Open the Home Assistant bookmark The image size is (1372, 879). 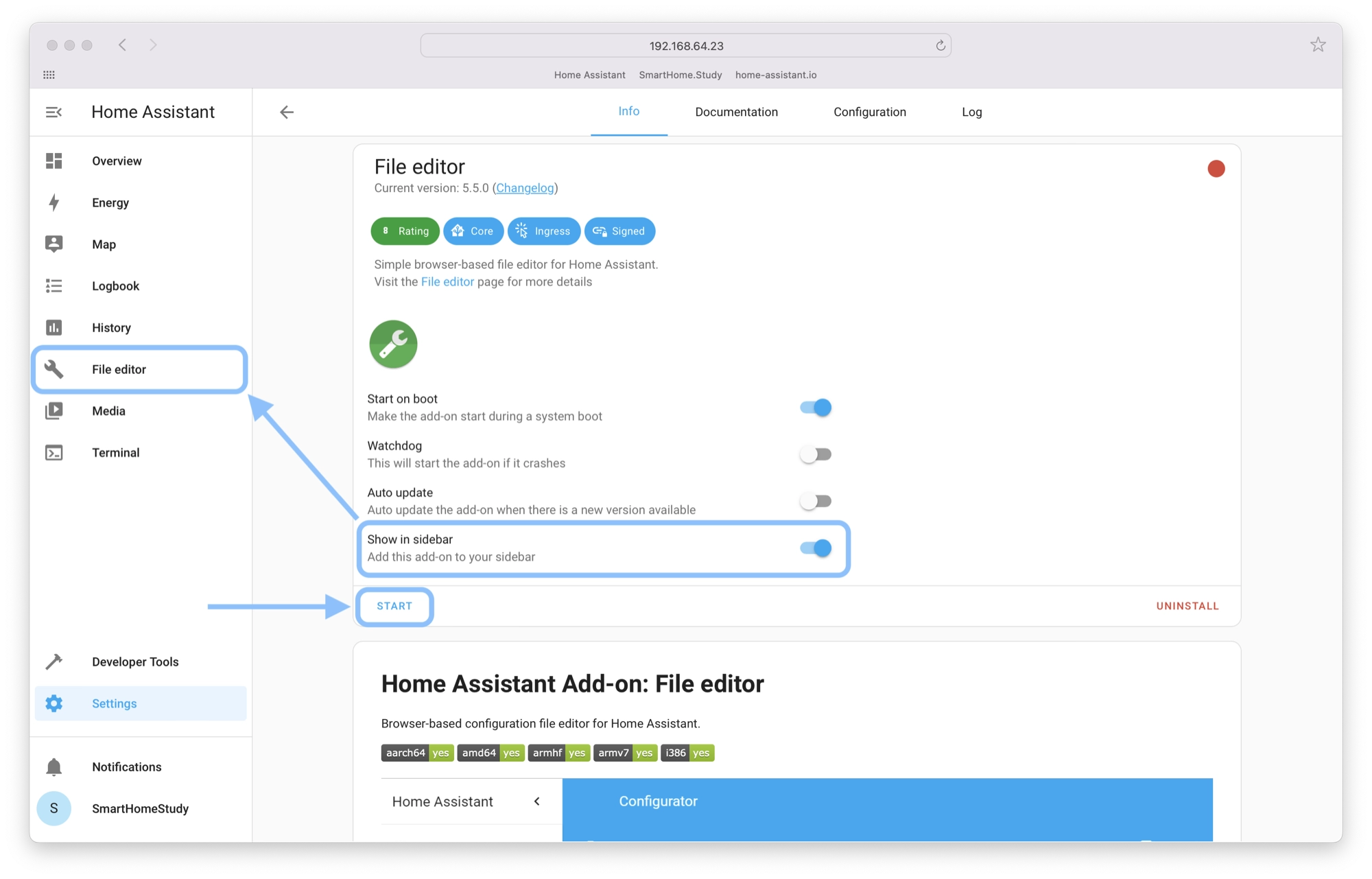pyautogui.click(x=589, y=75)
